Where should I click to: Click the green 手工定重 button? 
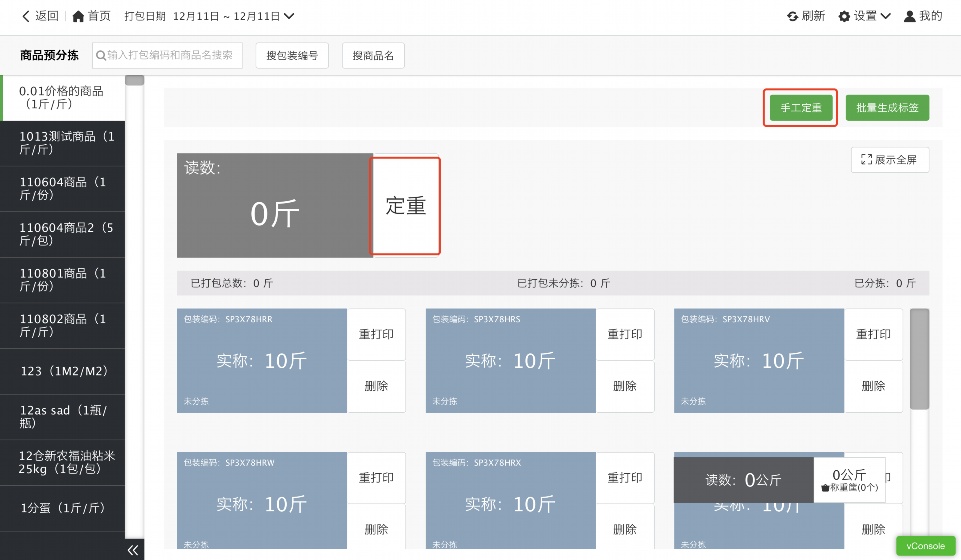click(x=800, y=108)
